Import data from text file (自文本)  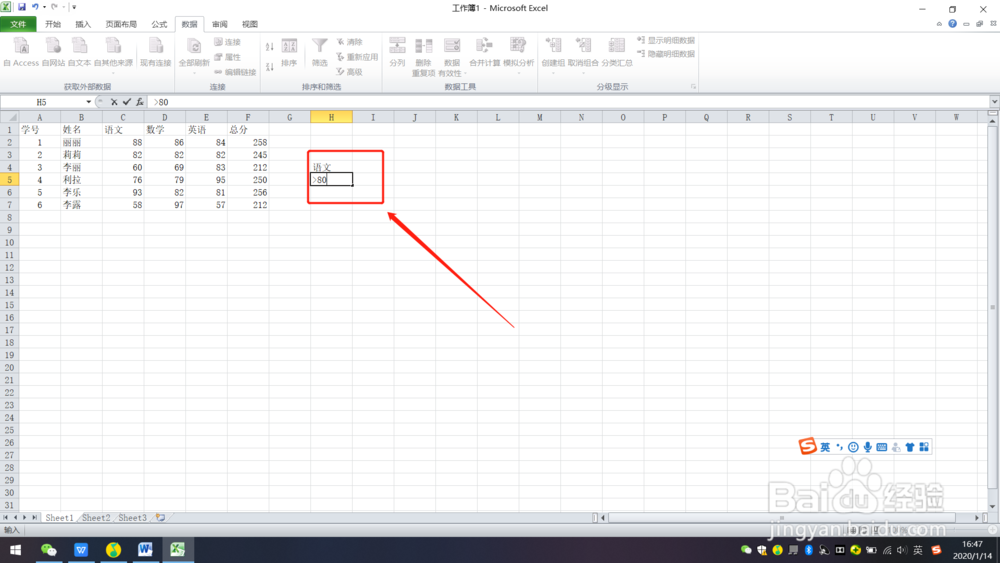click(x=80, y=52)
